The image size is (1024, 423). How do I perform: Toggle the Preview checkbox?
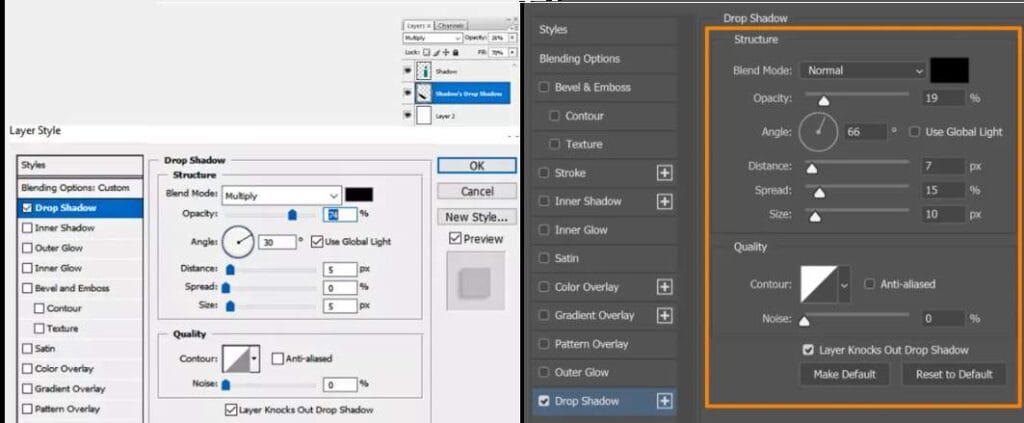456,239
